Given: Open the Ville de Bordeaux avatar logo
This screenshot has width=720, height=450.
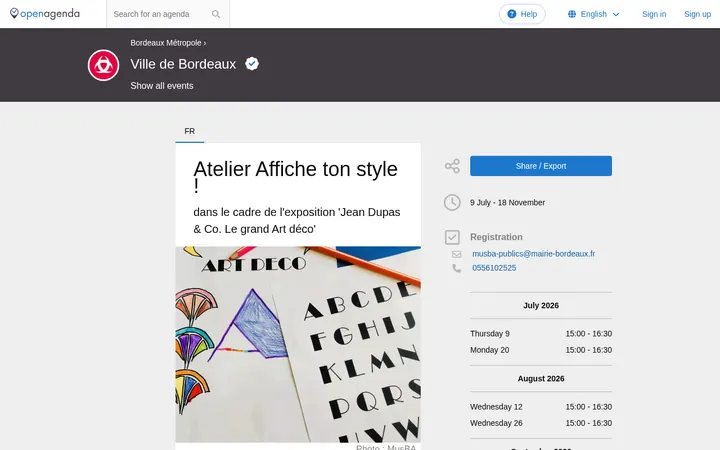Looking at the screenshot, I should 103,65.
